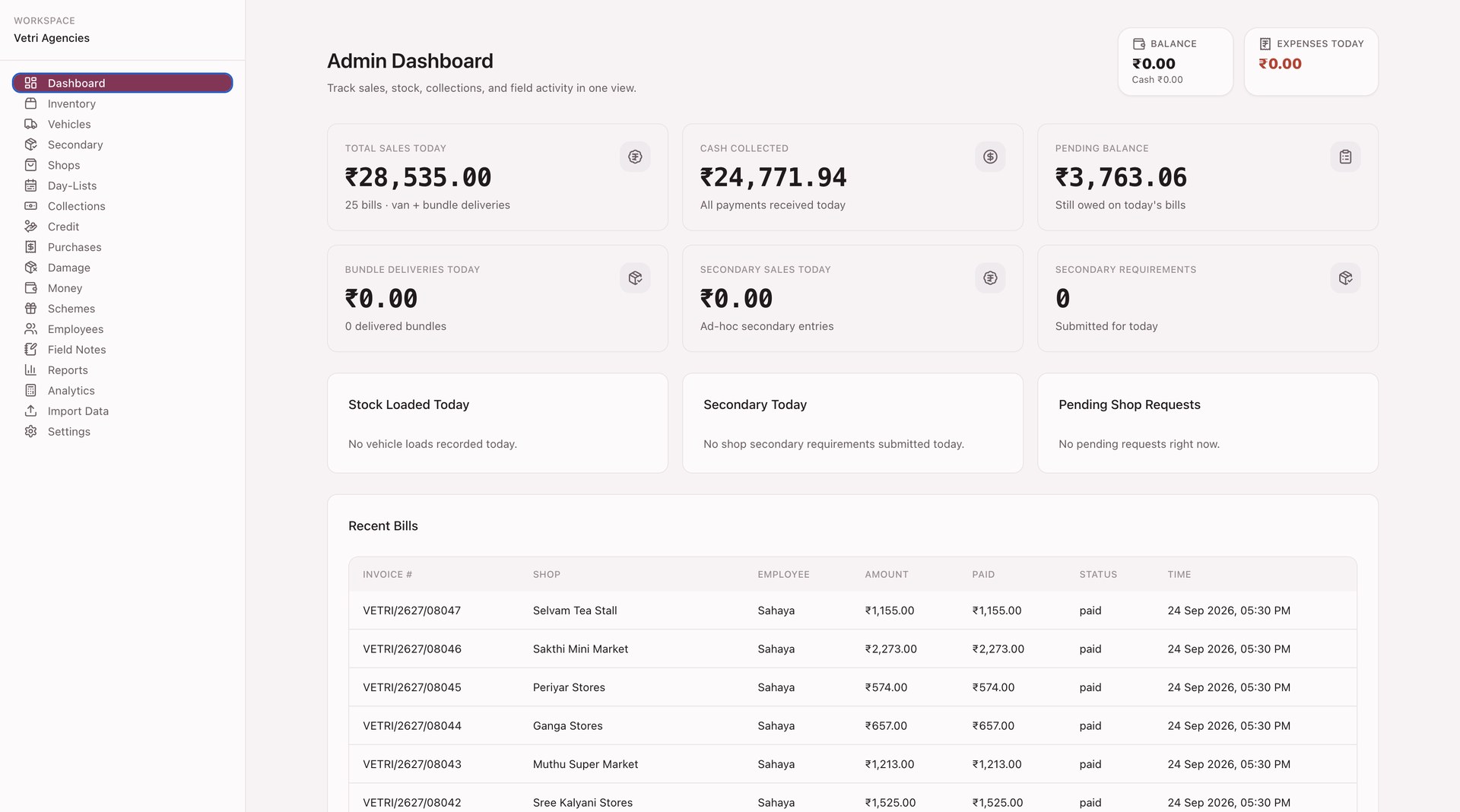
Task: Click the dollar icon in Cash Collected card
Action: [x=990, y=157]
